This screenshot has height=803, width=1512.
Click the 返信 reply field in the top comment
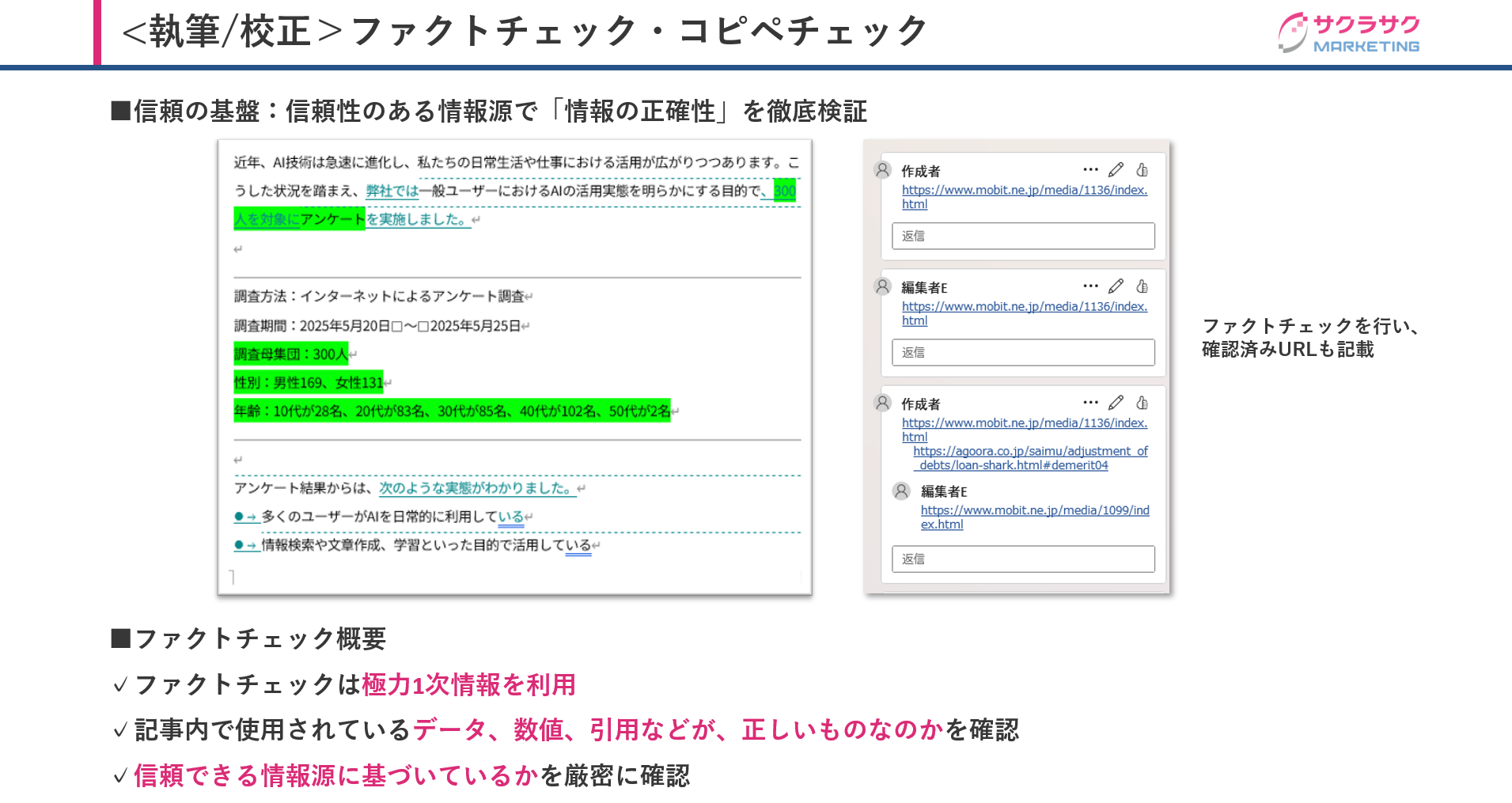pyautogui.click(x=1022, y=236)
